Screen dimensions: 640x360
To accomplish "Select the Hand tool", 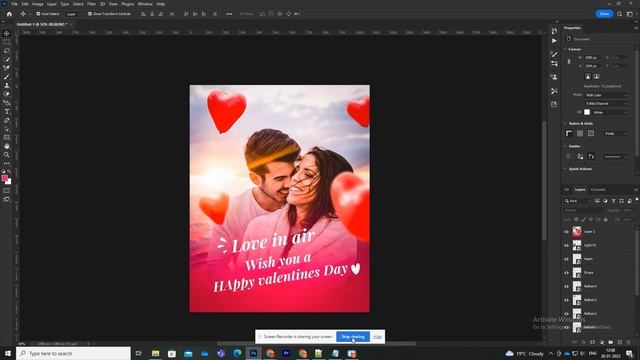I will 7,146.
